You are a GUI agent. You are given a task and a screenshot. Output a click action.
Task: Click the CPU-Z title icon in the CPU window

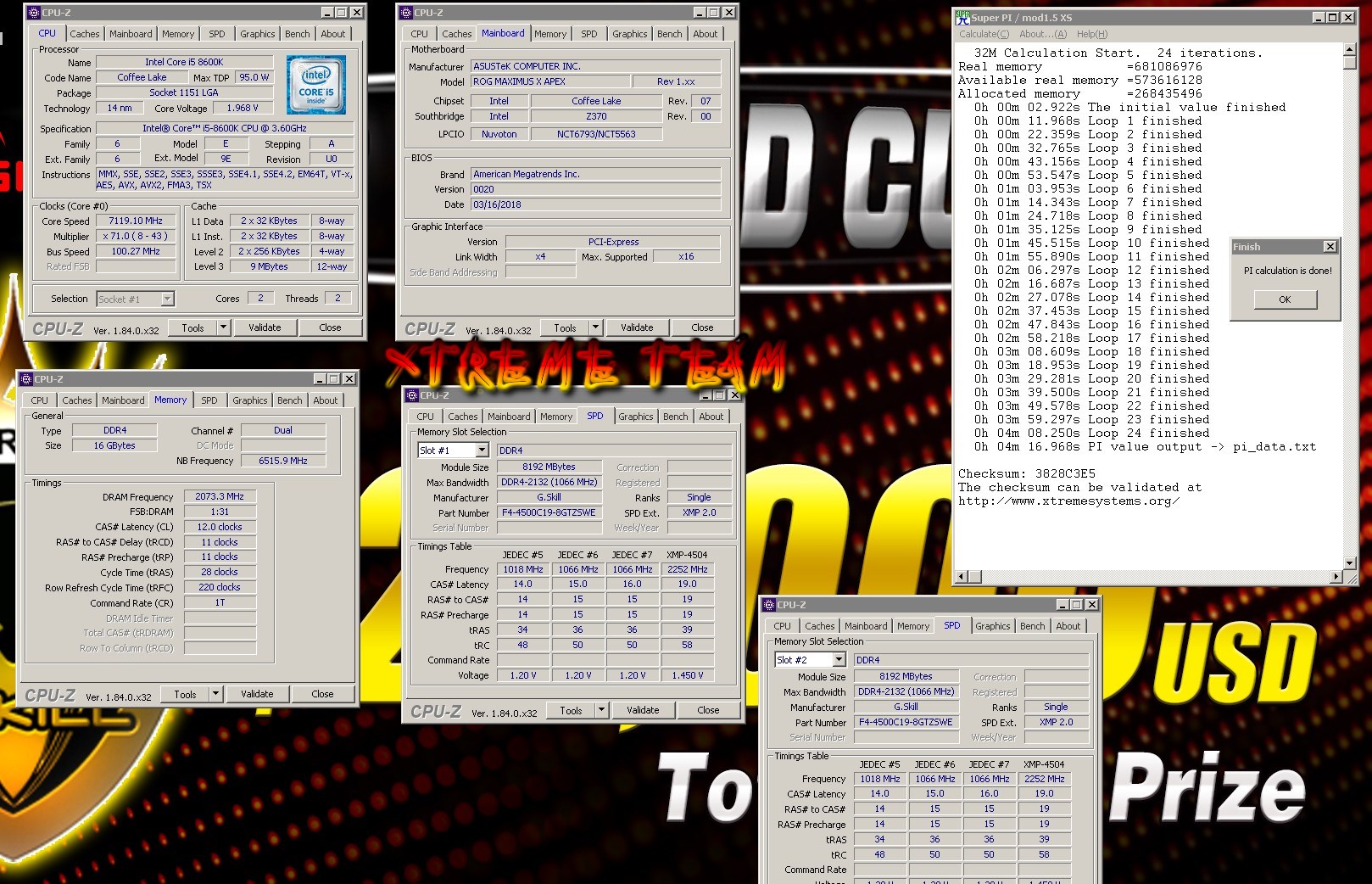(34, 13)
